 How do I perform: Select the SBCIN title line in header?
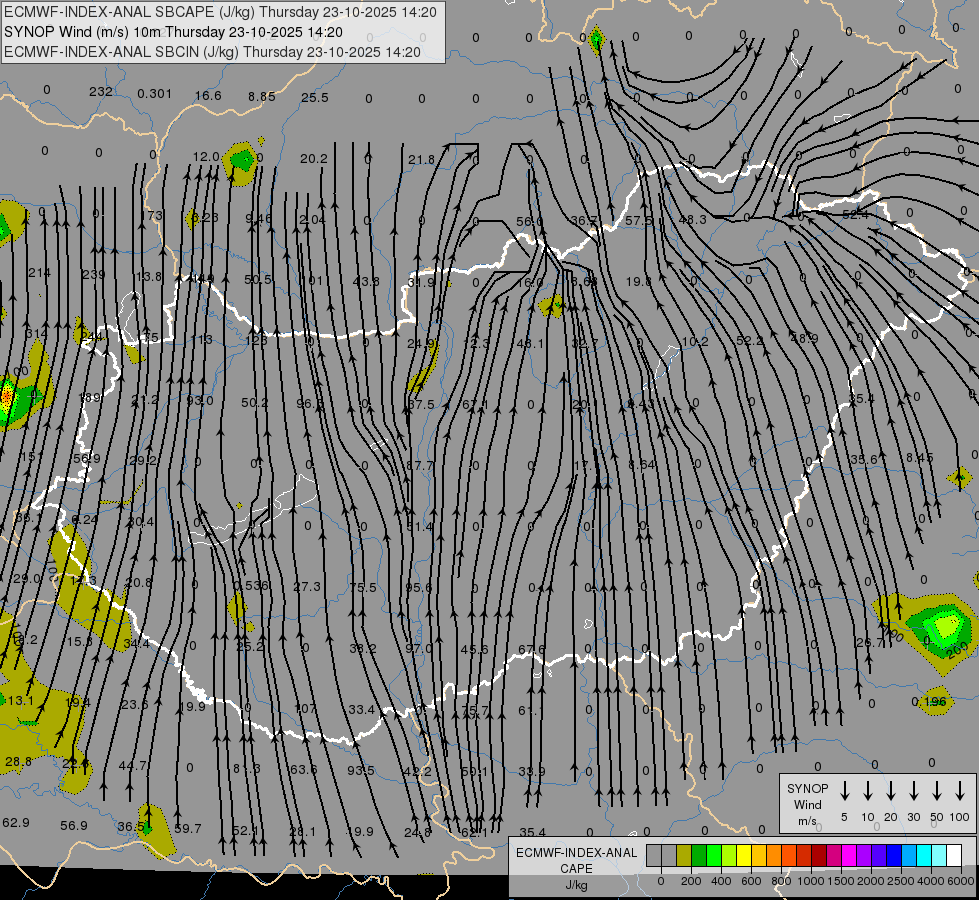212,52
